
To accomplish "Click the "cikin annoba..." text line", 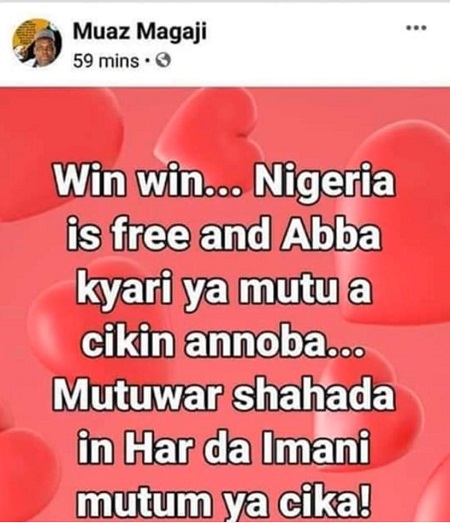I will pos(222,341).
